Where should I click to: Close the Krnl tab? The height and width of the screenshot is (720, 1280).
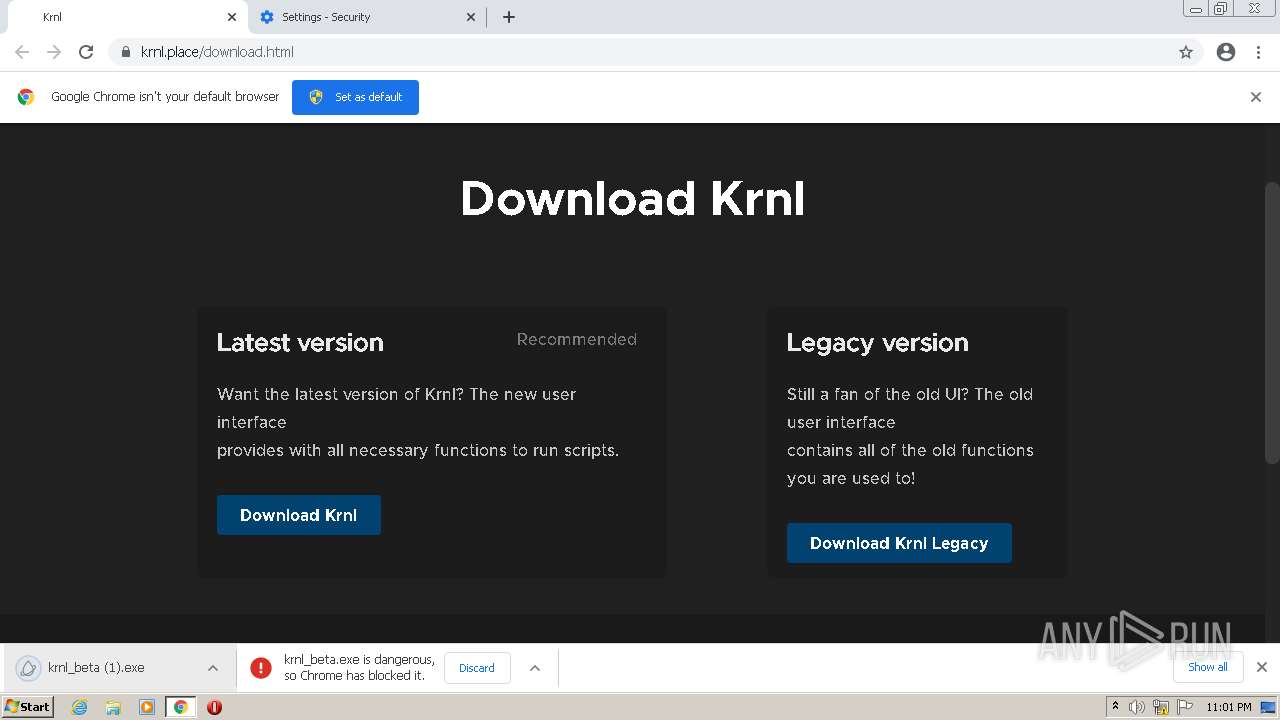coord(232,17)
